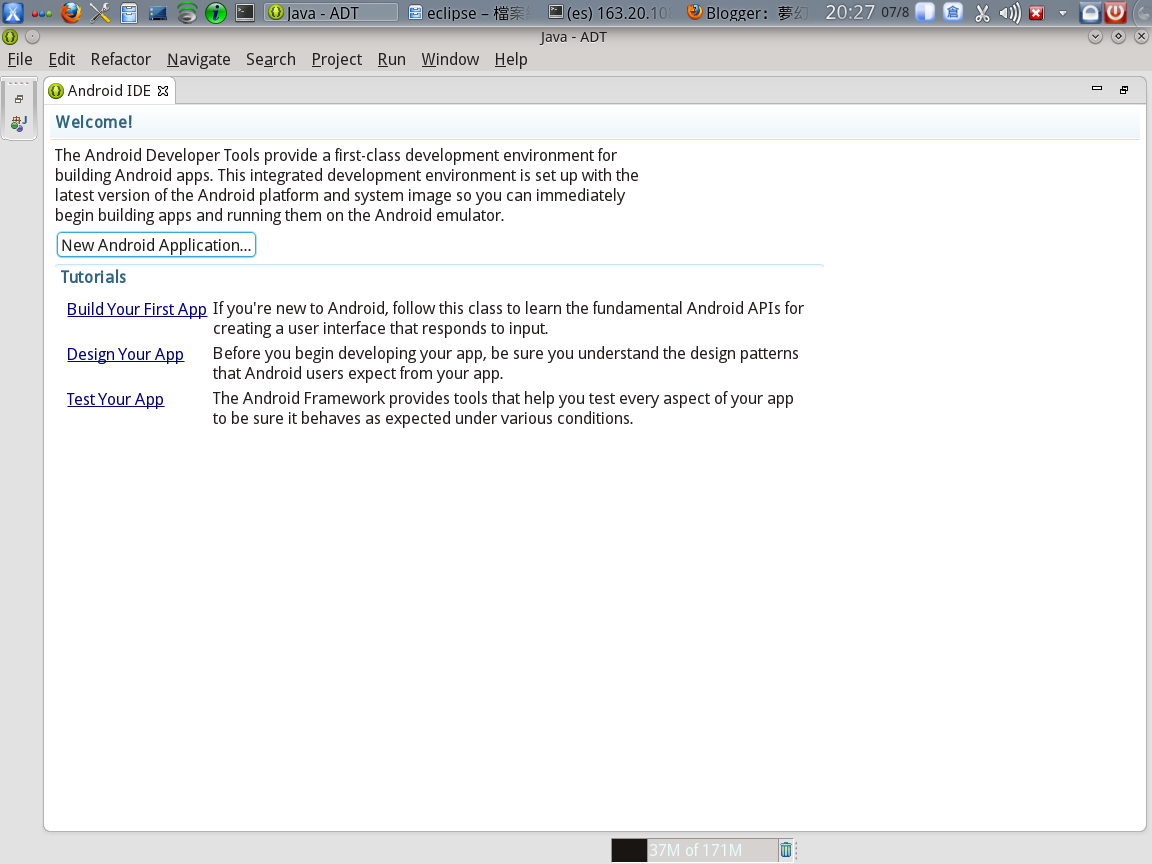The width and height of the screenshot is (1152, 864).
Task: Open the Help menu
Action: [x=511, y=60]
